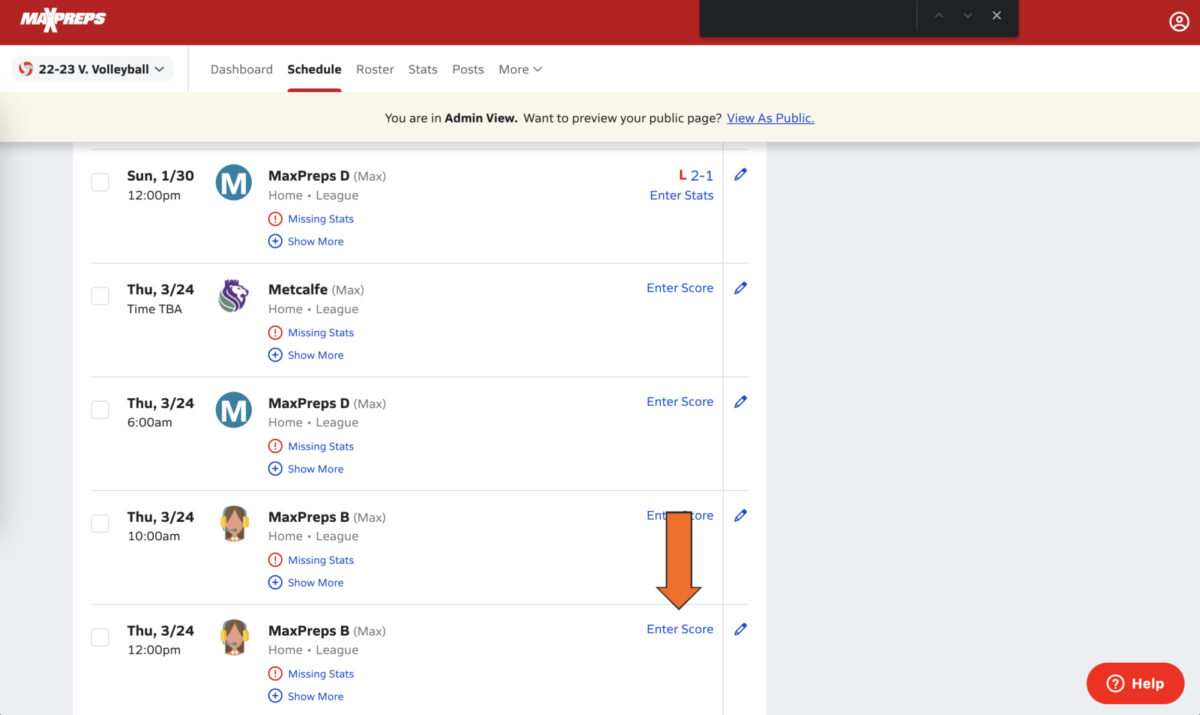This screenshot has height=715, width=1200.
Task: Expand Show More on 10:00am game
Action: click(306, 583)
